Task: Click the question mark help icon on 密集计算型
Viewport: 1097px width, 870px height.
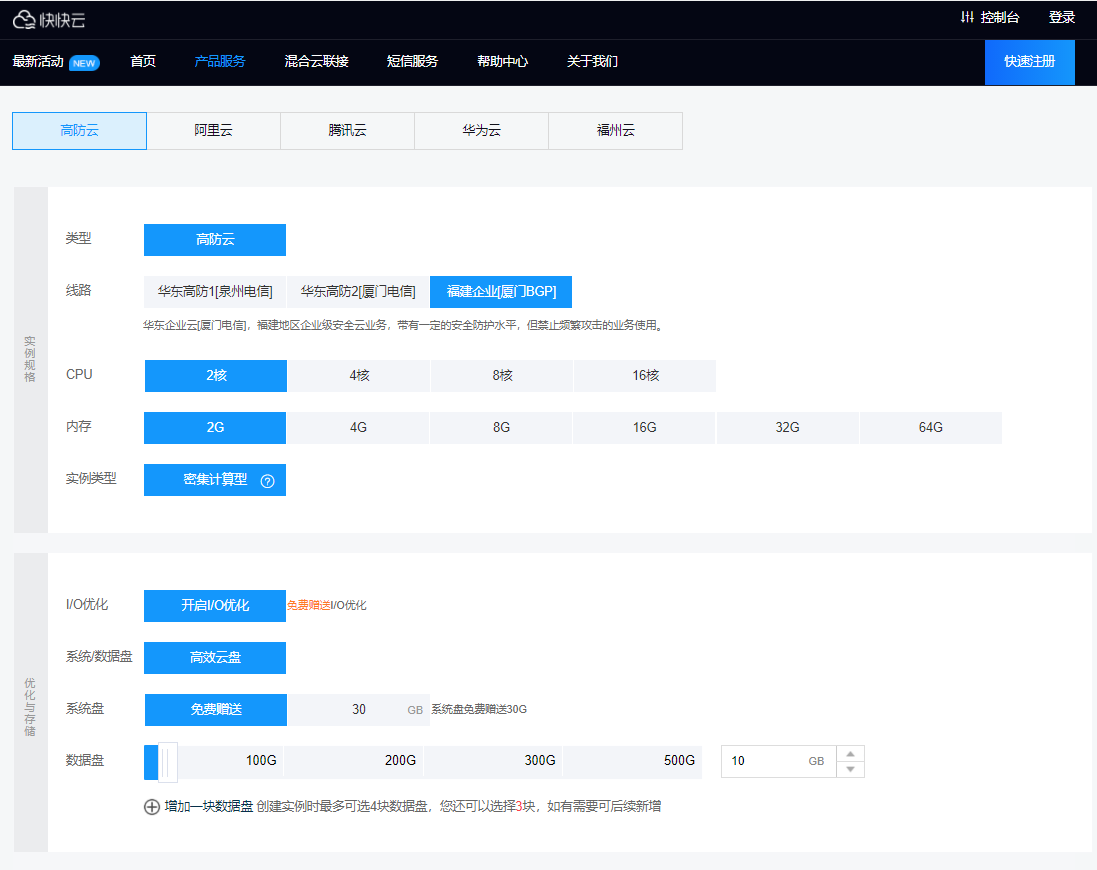Action: pyautogui.click(x=267, y=481)
